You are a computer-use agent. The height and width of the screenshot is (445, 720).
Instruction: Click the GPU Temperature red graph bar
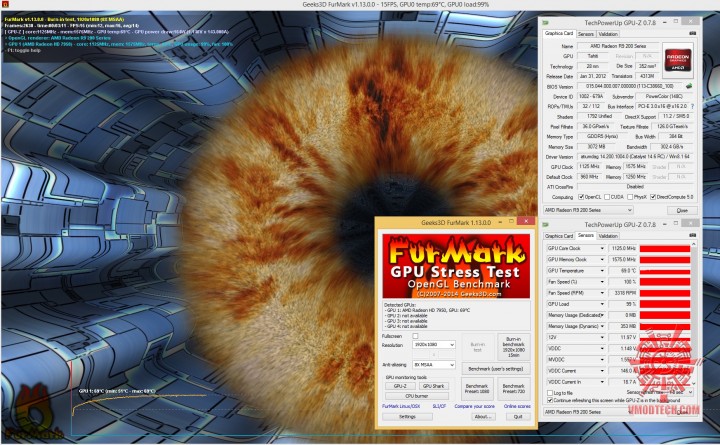tap(664, 270)
